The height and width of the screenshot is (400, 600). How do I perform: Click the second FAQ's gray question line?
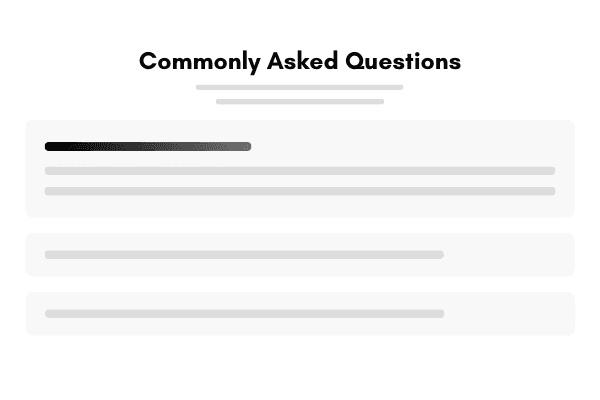pyautogui.click(x=244, y=255)
